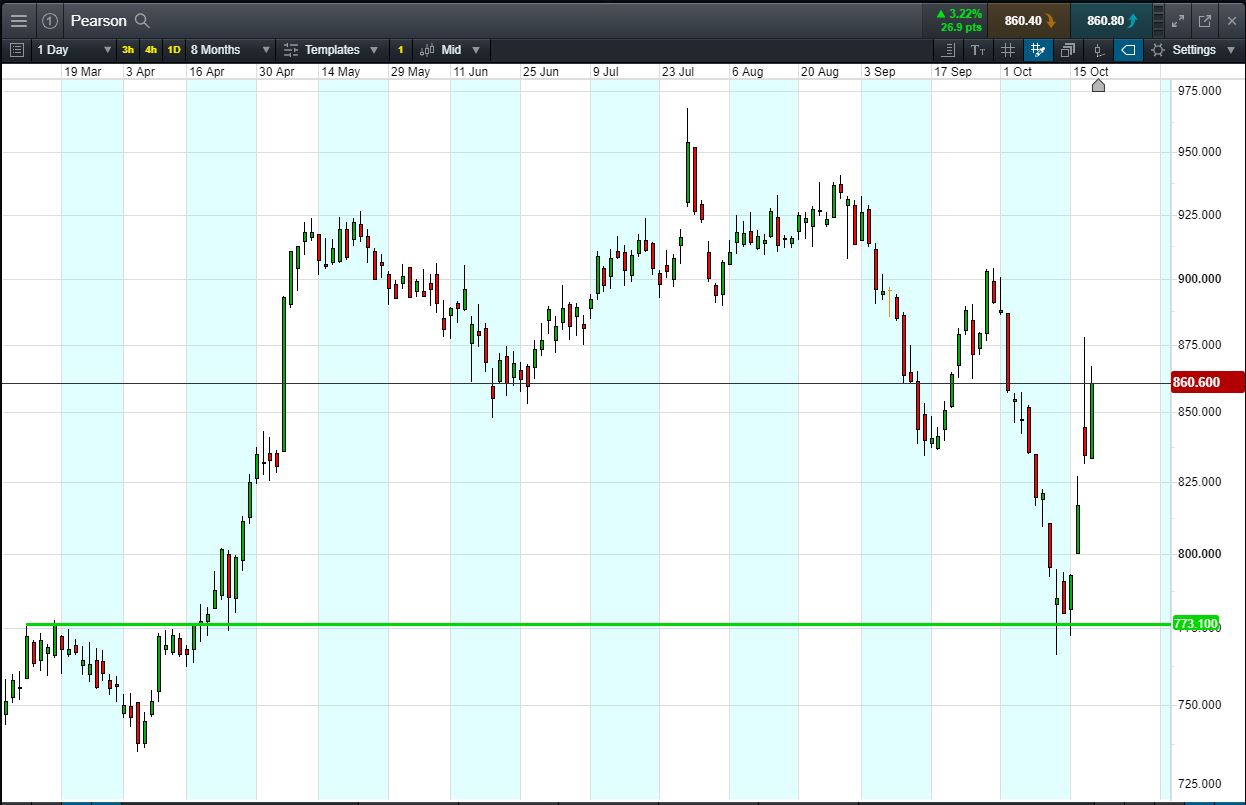
Task: Click the yellow 1 template shortcut
Action: [400, 49]
